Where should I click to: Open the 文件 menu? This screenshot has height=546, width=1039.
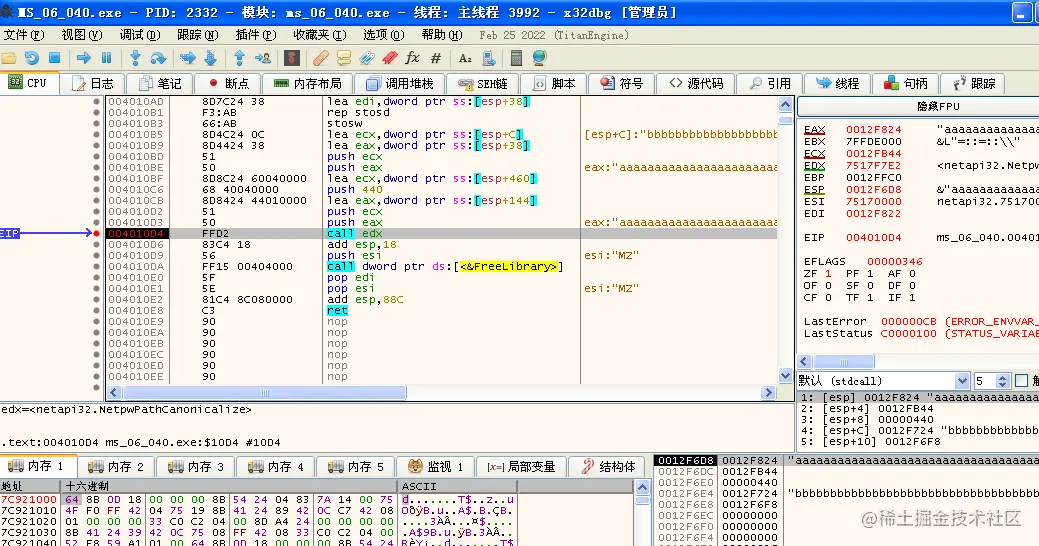coord(24,35)
